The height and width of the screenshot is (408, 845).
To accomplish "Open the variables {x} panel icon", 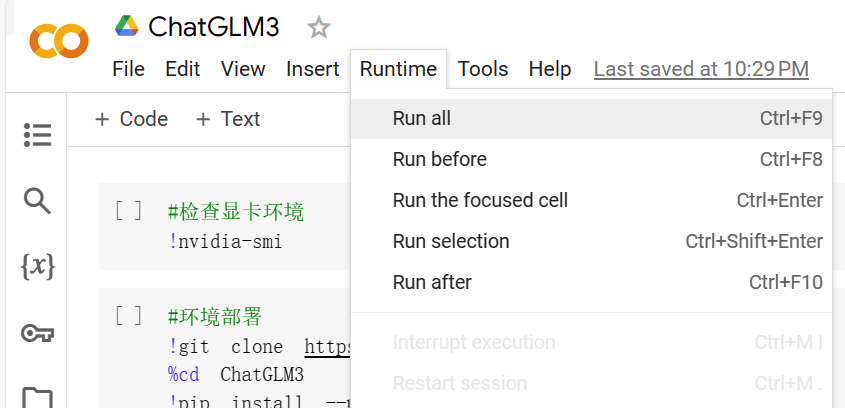I will coord(38,267).
